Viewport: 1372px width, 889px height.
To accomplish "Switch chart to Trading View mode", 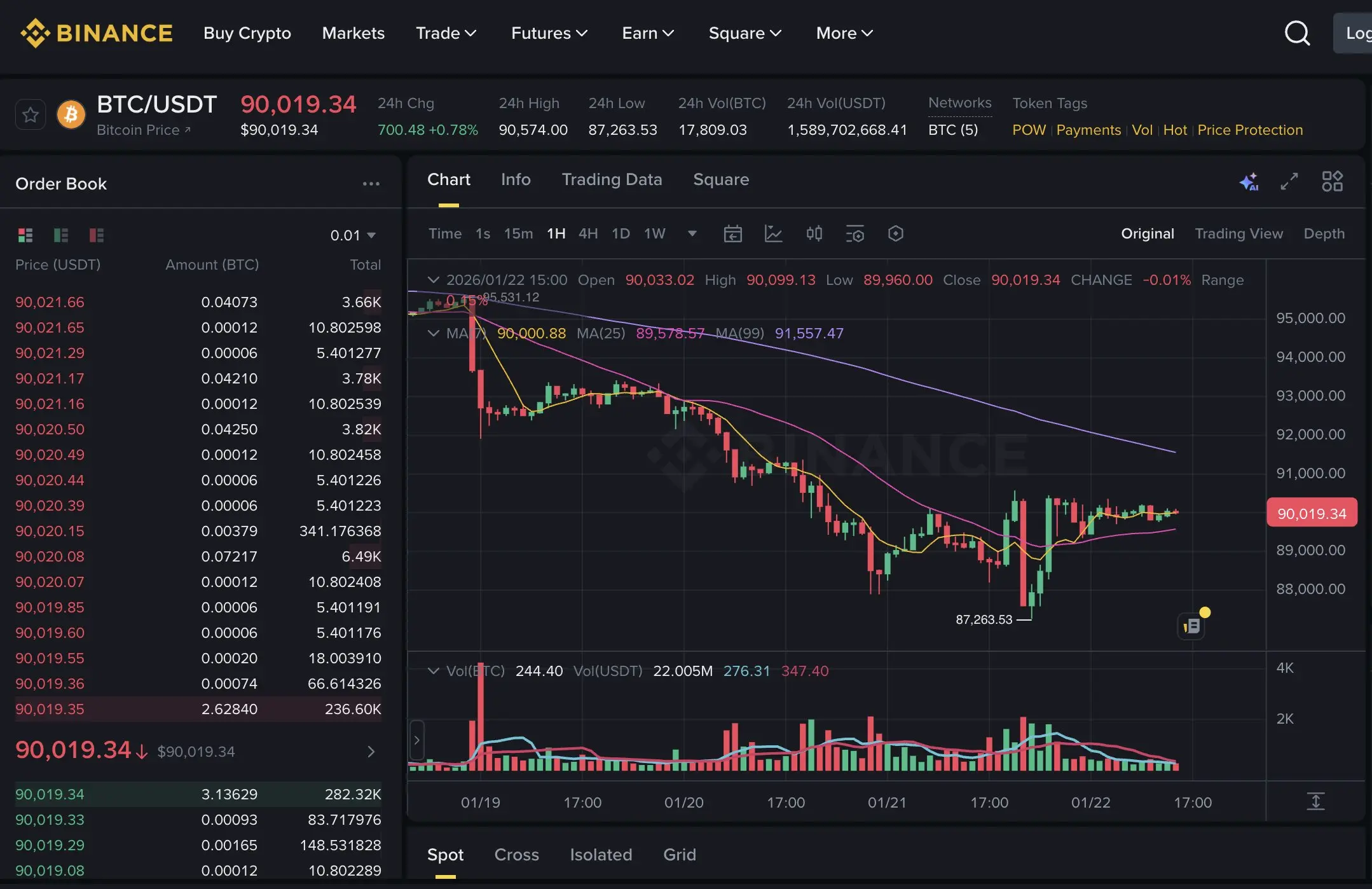I will coord(1238,234).
